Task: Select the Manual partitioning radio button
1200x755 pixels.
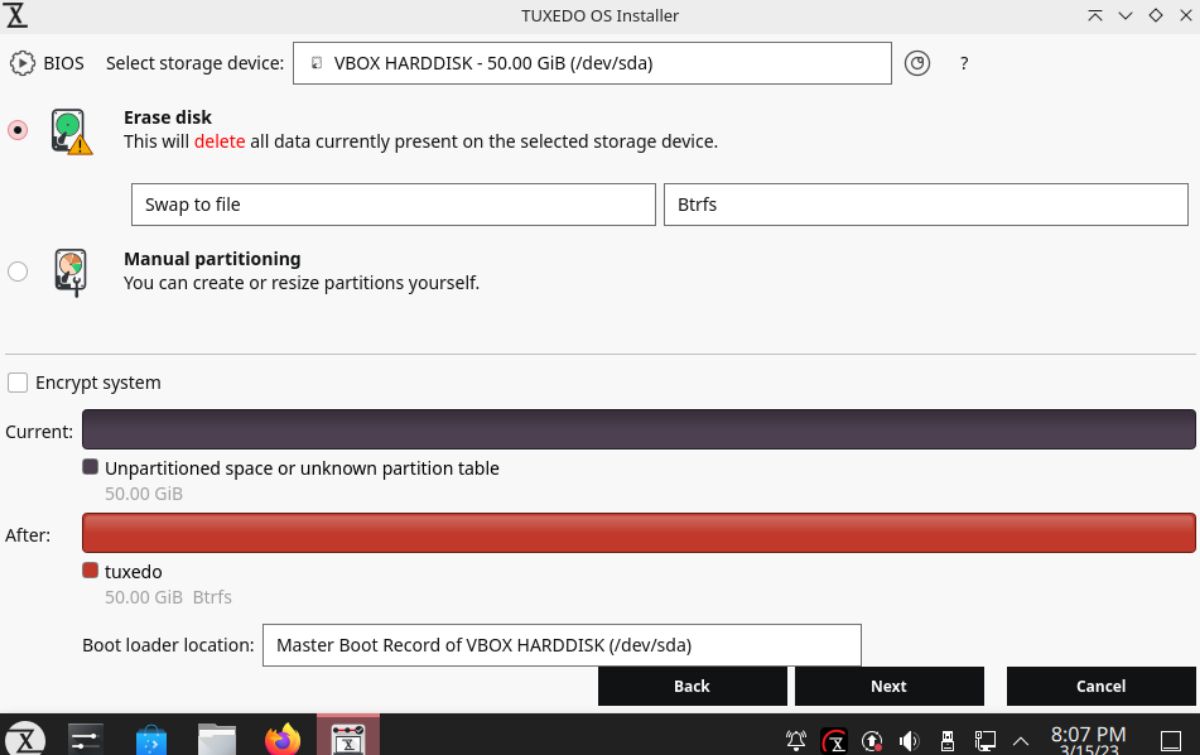Action: (x=17, y=270)
